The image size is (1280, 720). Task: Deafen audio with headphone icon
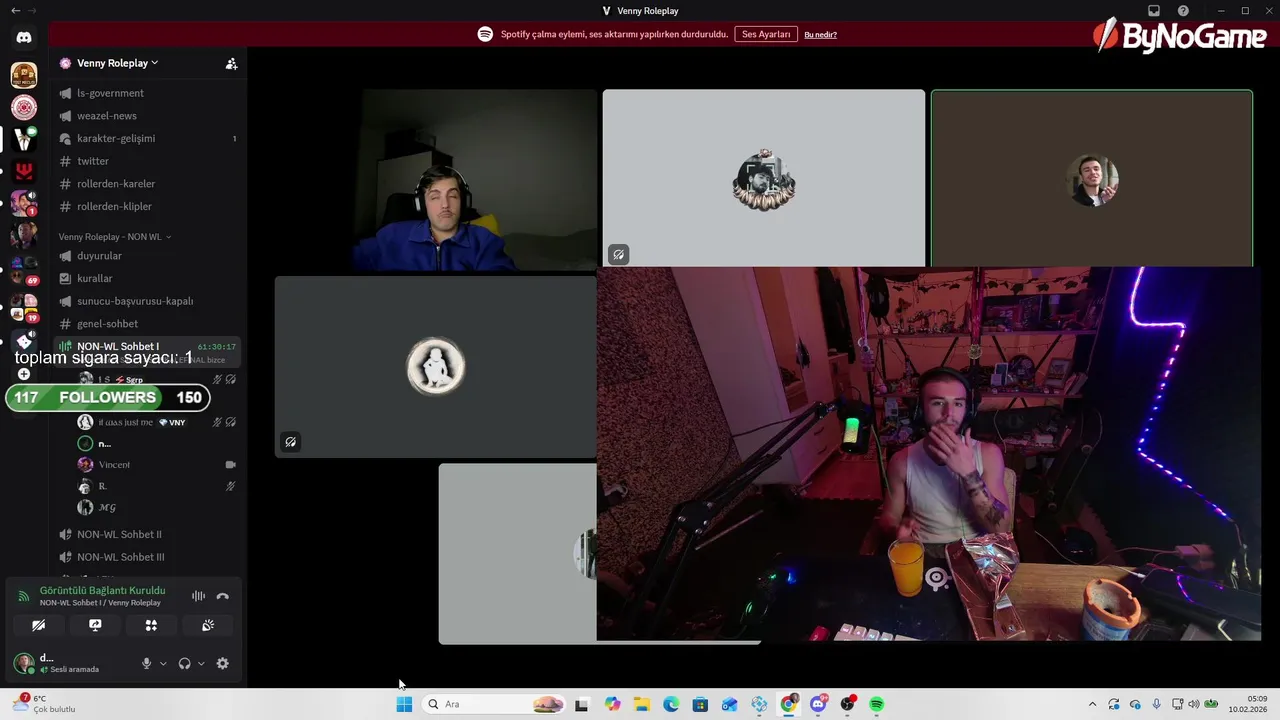tap(184, 663)
